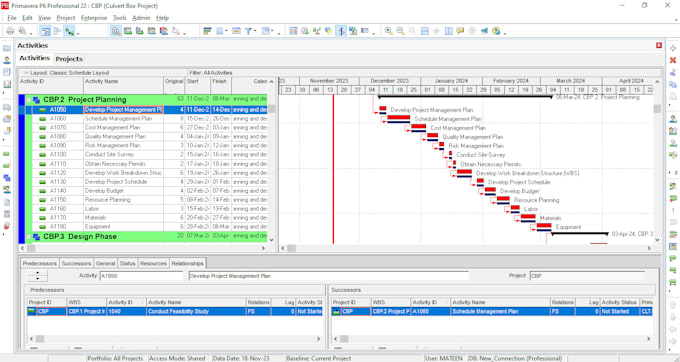The image size is (680, 362).
Task: Click the Assign Resources icon in right sidebar
Action: [x=673, y=118]
